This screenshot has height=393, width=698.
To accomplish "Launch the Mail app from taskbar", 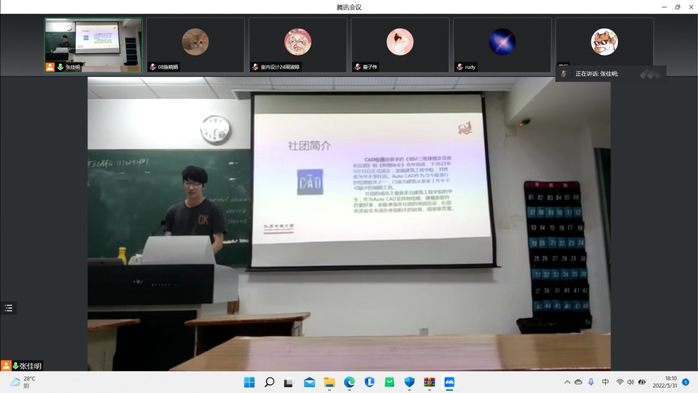I will point(309,382).
